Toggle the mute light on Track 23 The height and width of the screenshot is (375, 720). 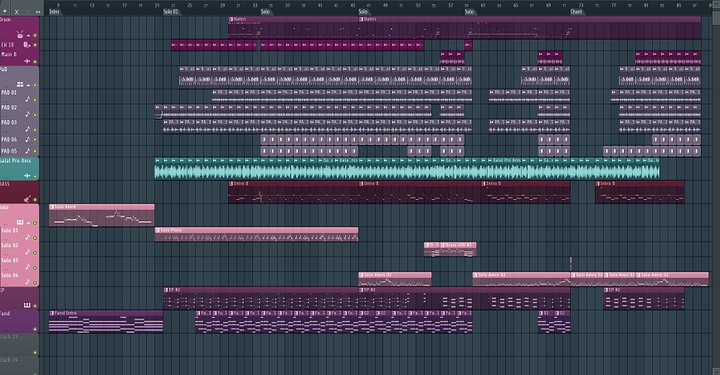pyautogui.click(x=35, y=353)
